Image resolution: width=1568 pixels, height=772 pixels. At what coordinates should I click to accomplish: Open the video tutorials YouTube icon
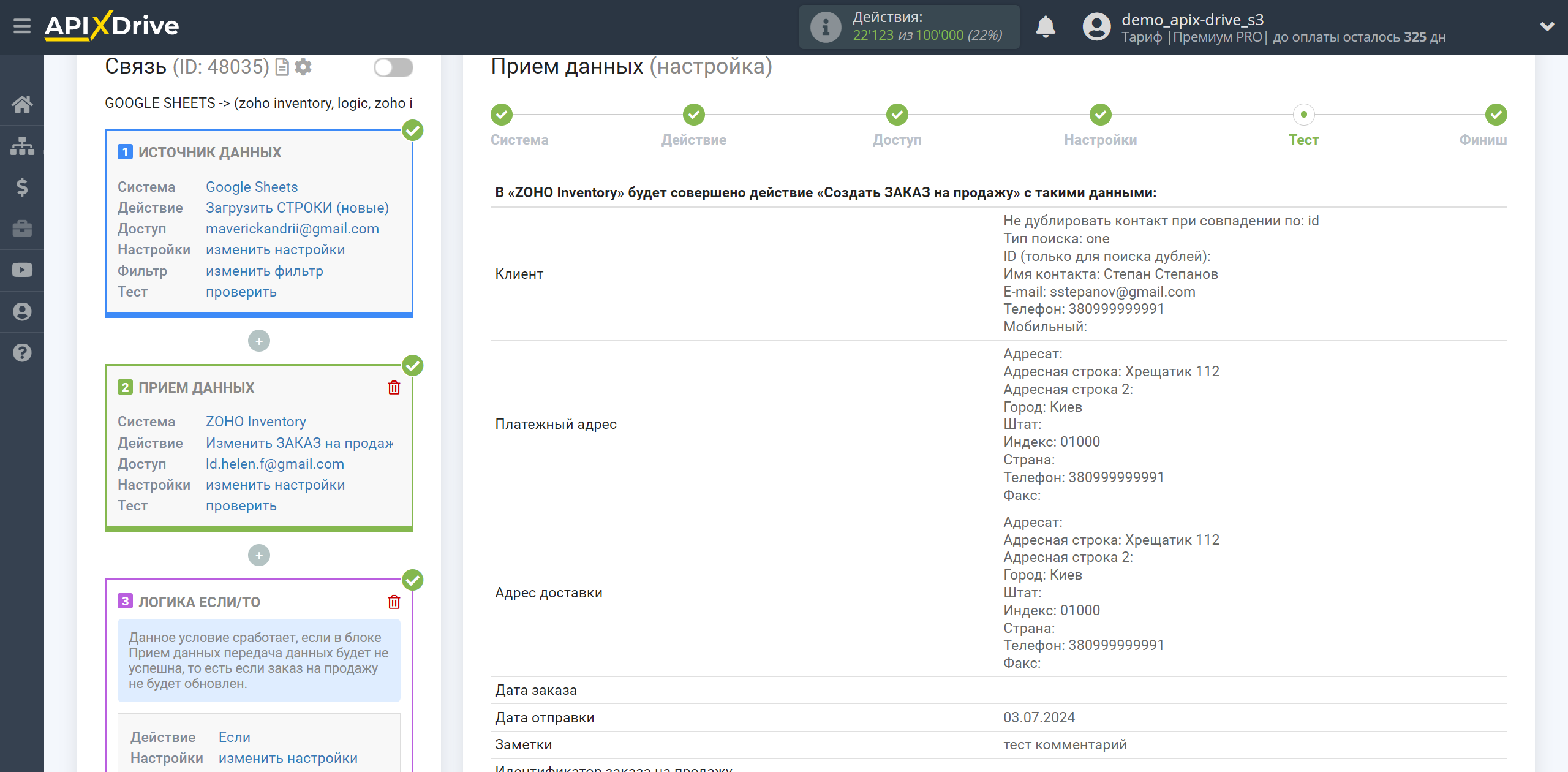click(22, 270)
